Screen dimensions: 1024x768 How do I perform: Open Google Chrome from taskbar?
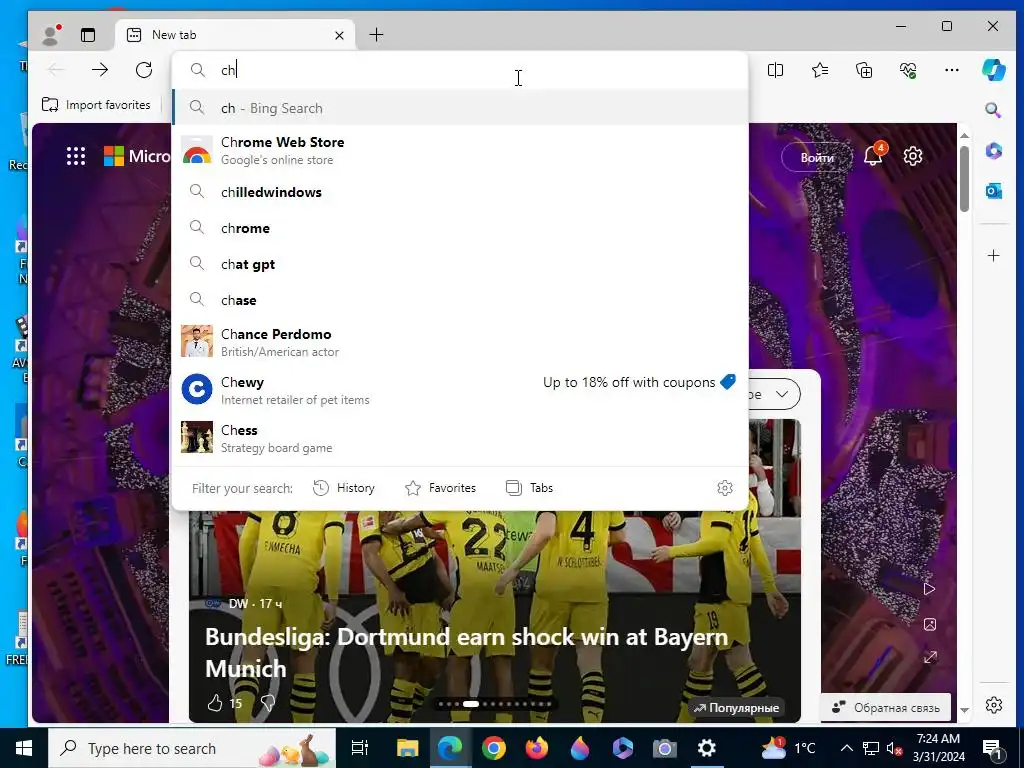click(494, 748)
